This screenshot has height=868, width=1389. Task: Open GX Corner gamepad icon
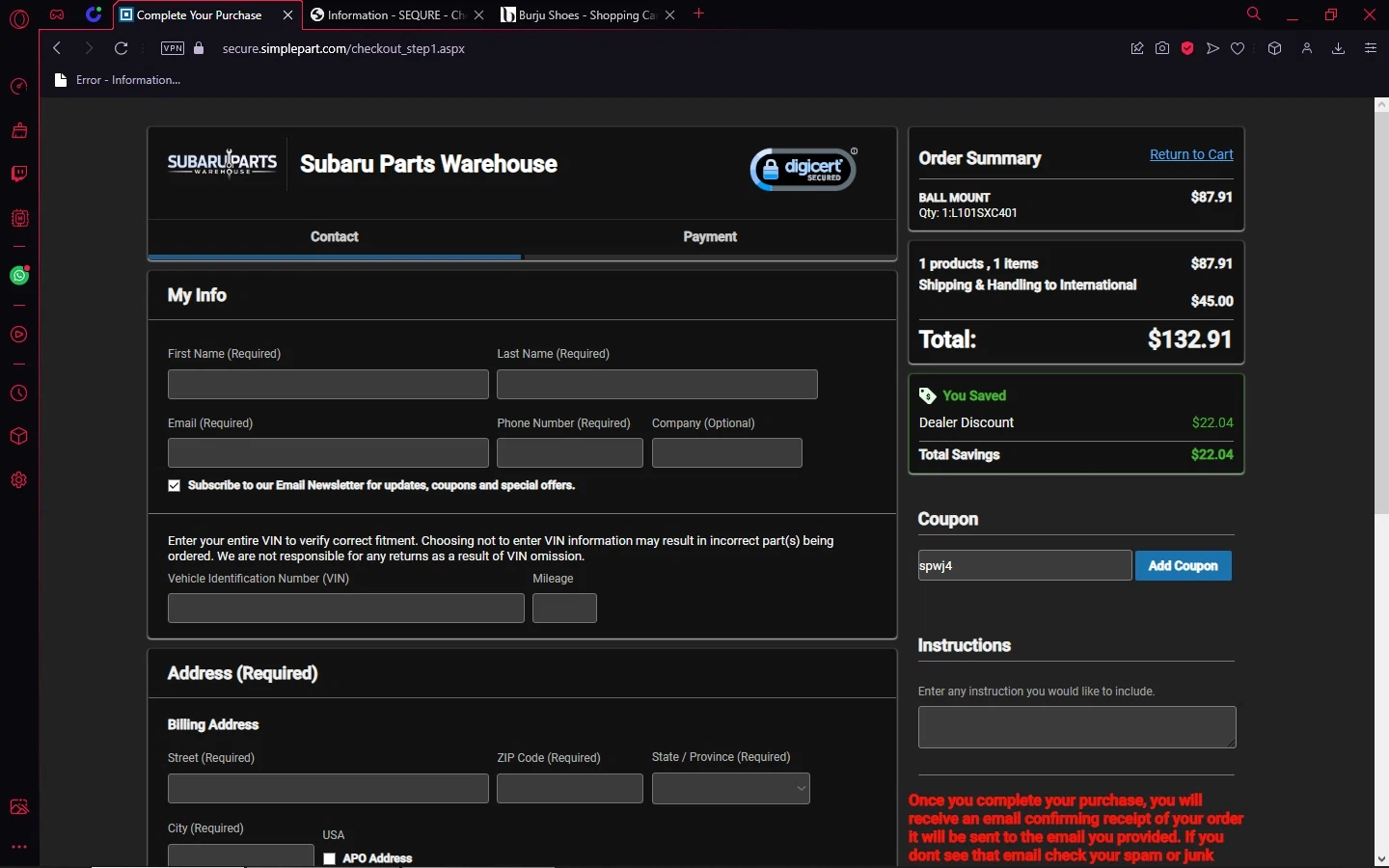(x=57, y=14)
